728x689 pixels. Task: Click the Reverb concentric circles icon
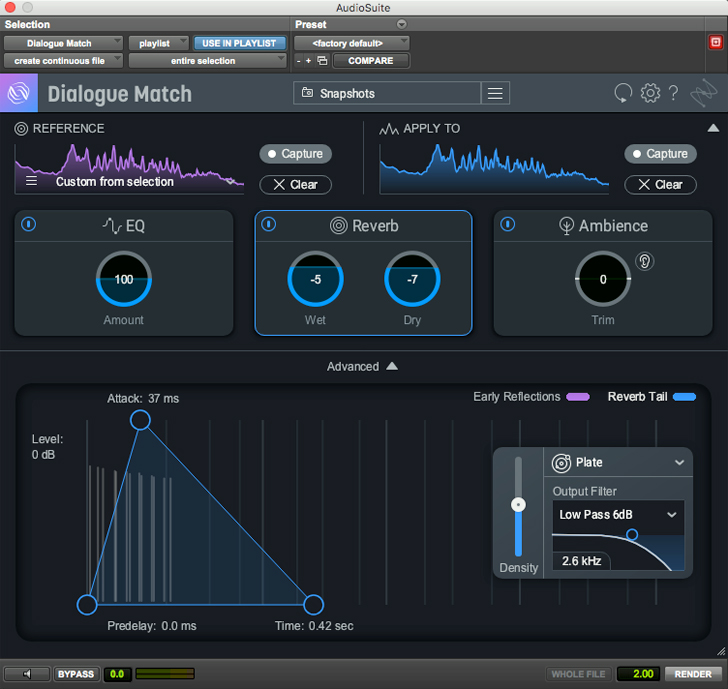coord(338,226)
